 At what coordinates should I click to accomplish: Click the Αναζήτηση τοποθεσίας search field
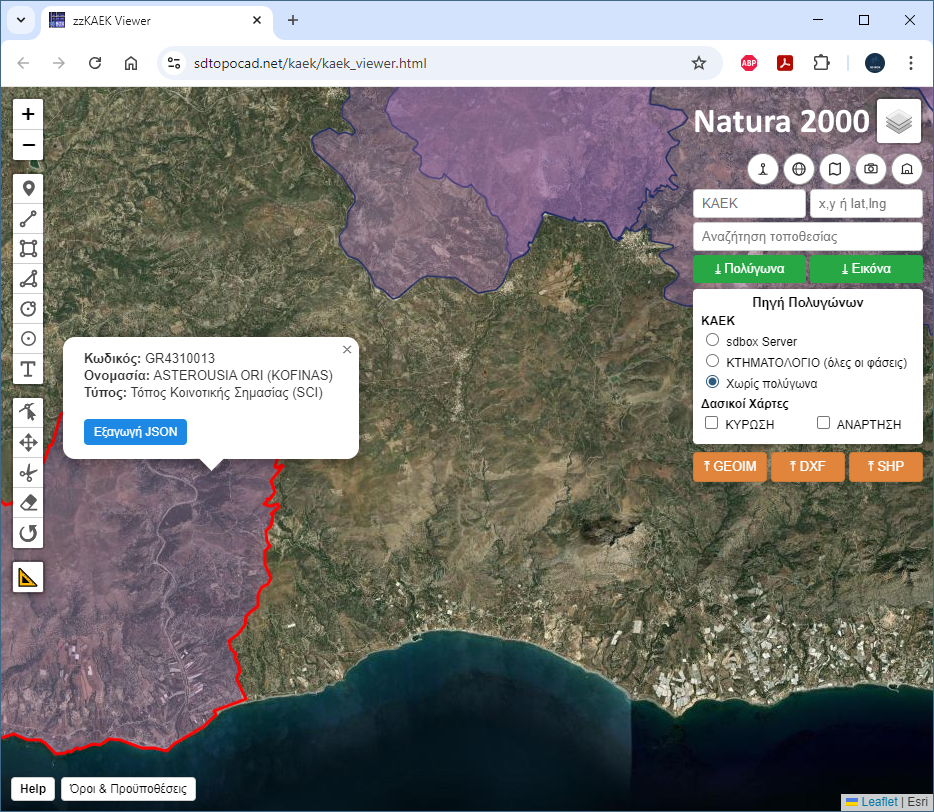pyautogui.click(x=807, y=237)
